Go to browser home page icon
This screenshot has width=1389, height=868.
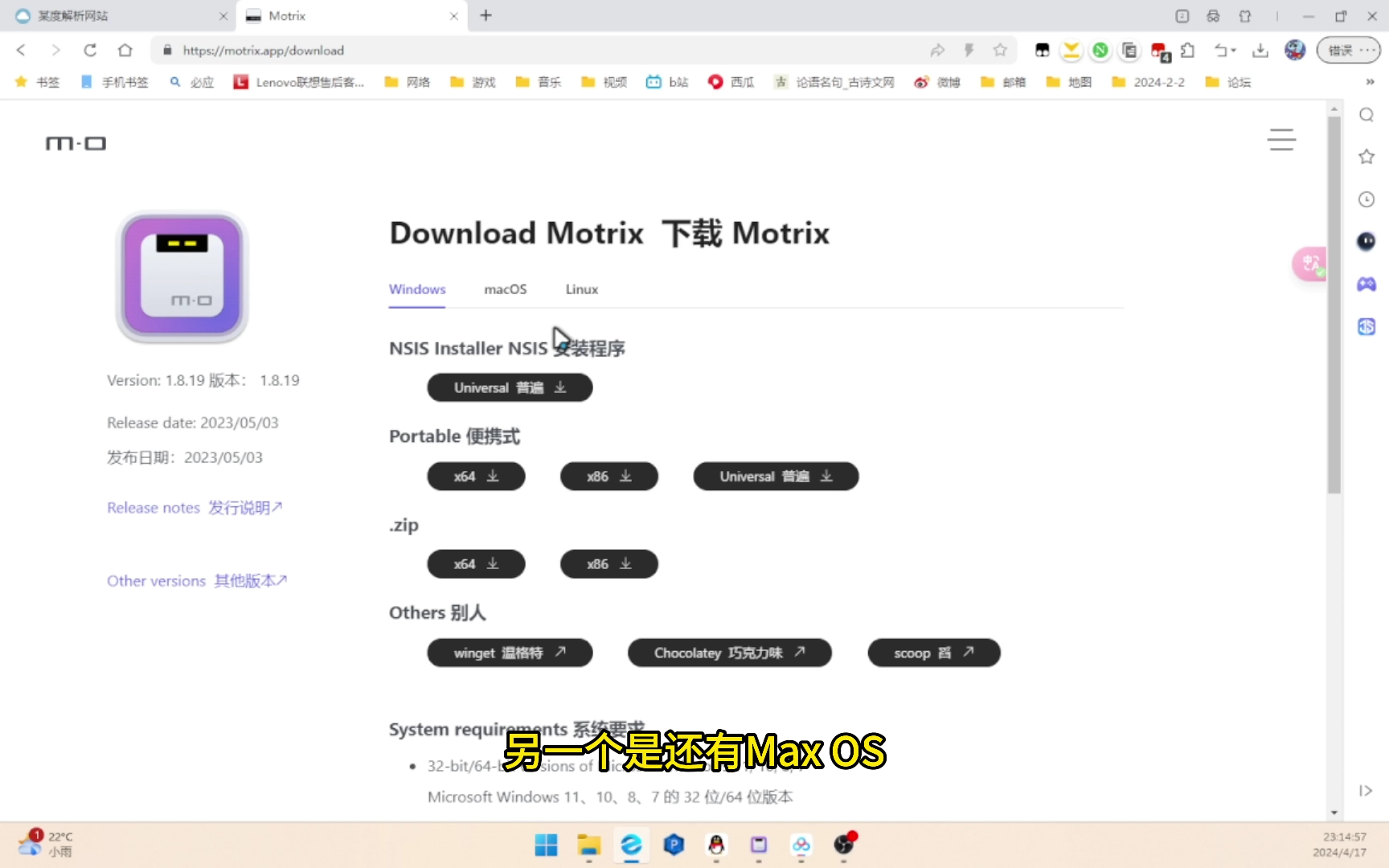(125, 50)
